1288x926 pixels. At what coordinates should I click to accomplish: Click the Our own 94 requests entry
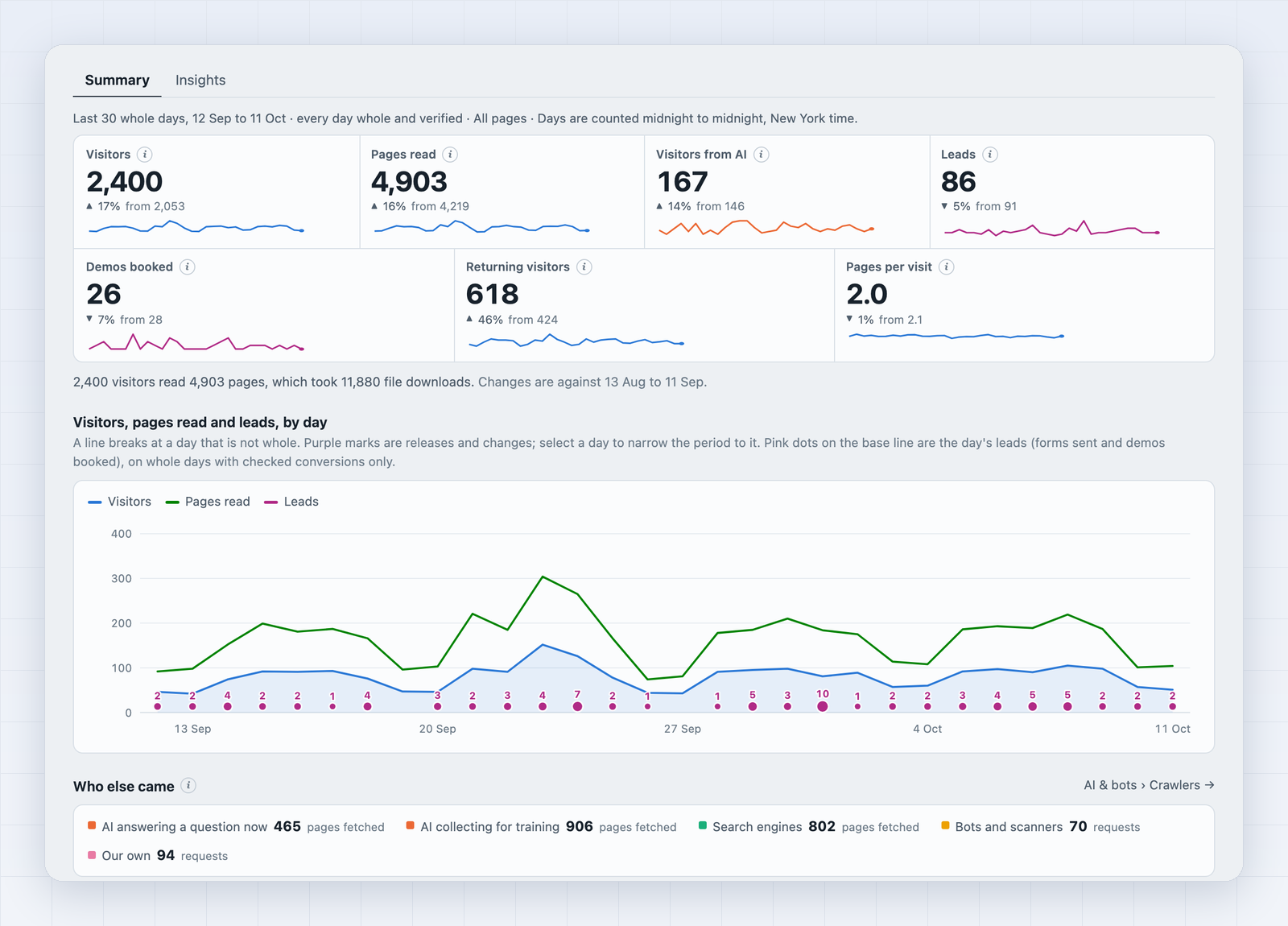pos(158,856)
